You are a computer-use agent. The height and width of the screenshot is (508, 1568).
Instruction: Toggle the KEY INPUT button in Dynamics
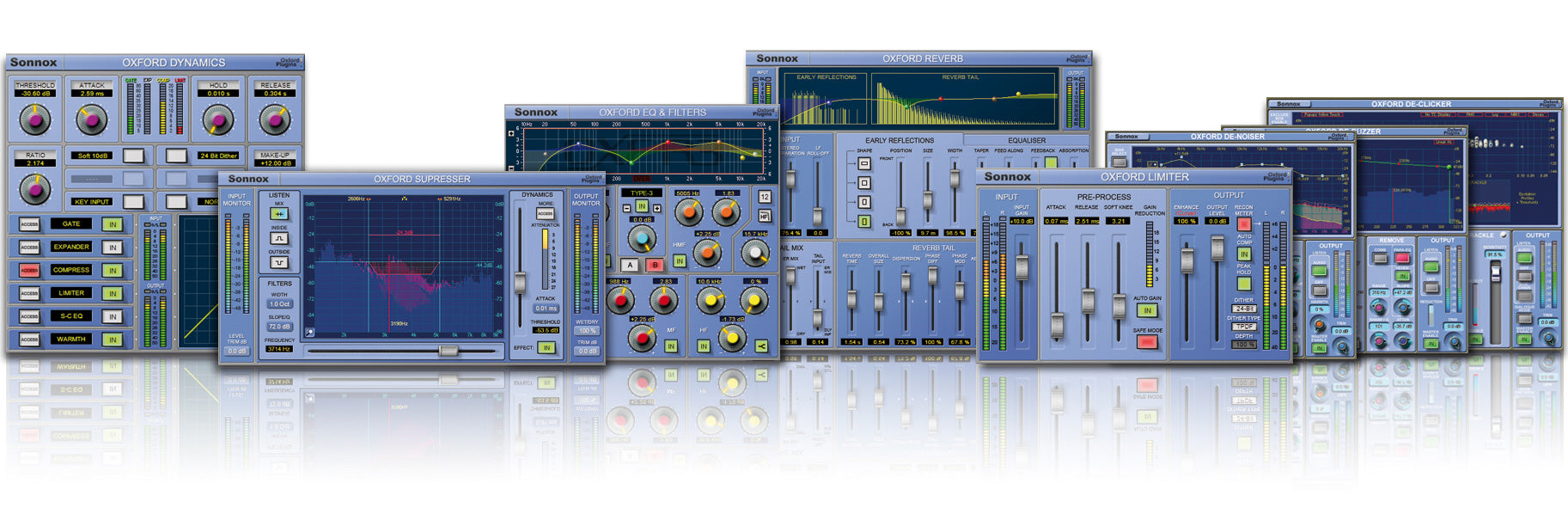click(133, 202)
